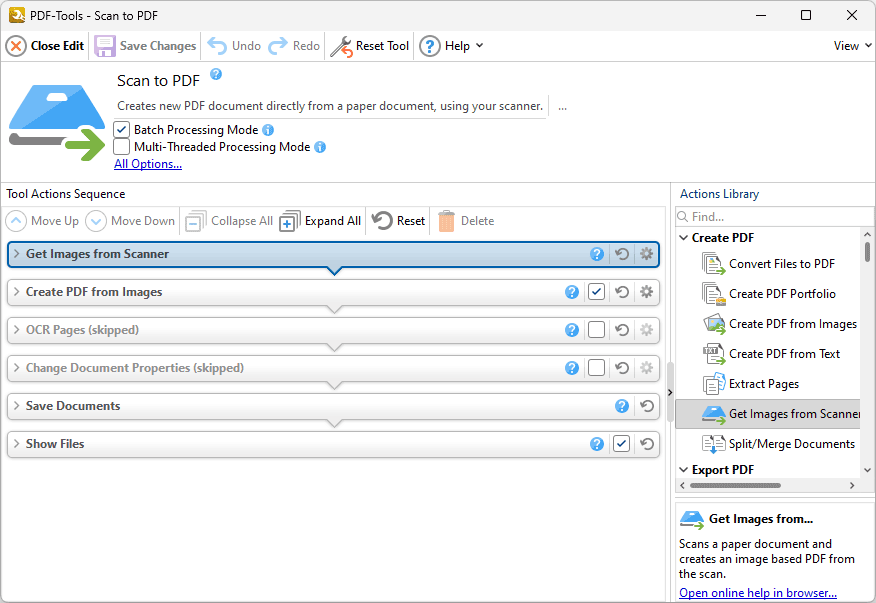Expand All actions in the sequence

coord(321,221)
